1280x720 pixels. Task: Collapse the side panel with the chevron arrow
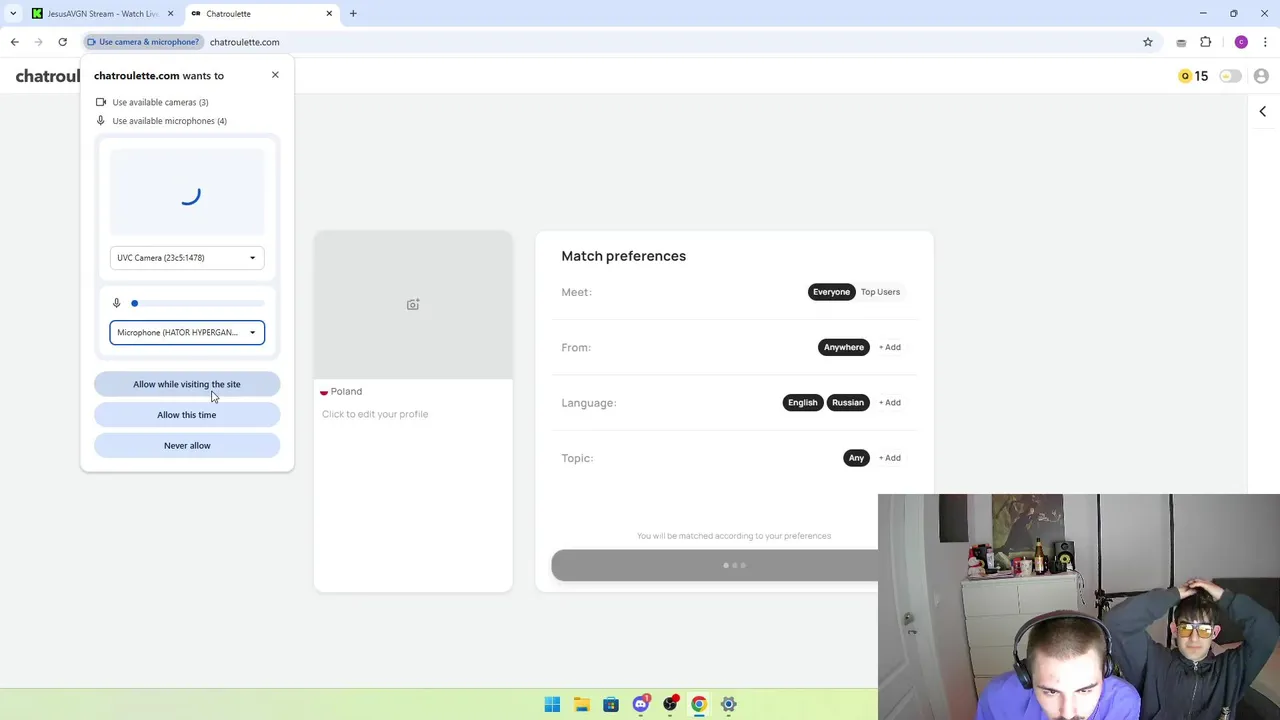pos(1262,112)
